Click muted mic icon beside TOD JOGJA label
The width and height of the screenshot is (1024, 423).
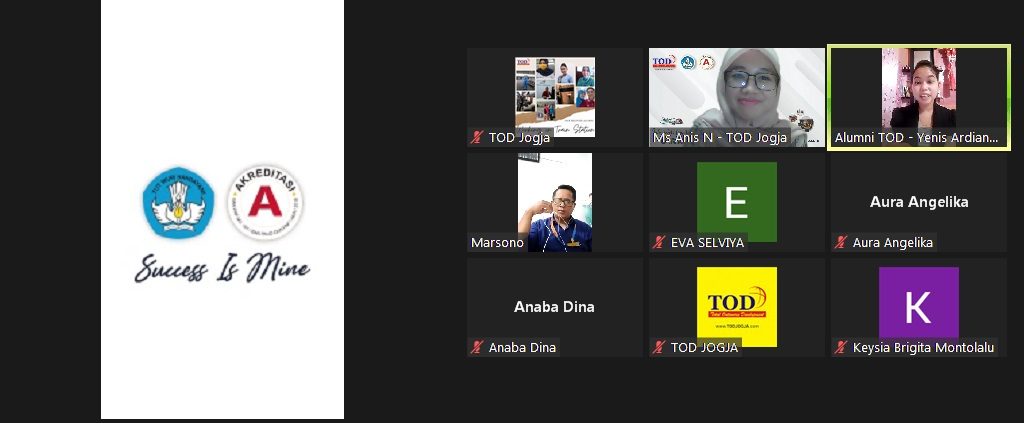(x=659, y=347)
